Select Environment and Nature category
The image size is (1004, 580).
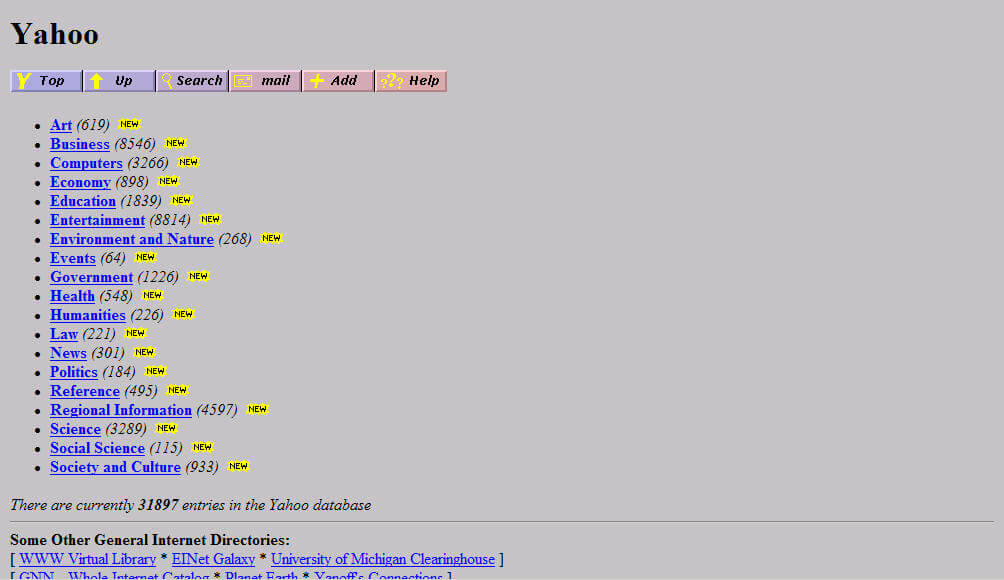[131, 239]
